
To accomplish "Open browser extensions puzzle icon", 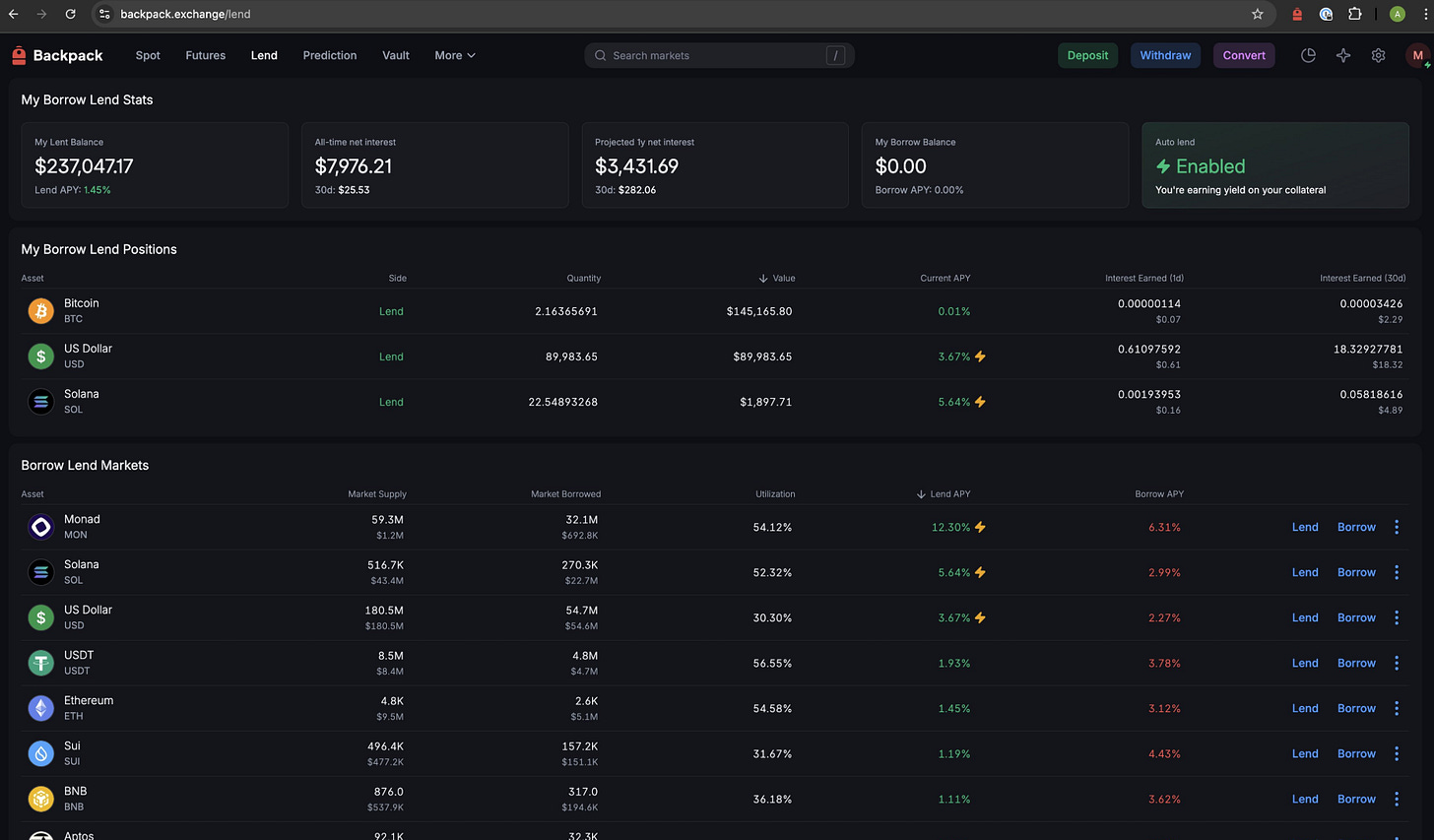I will [x=1355, y=14].
